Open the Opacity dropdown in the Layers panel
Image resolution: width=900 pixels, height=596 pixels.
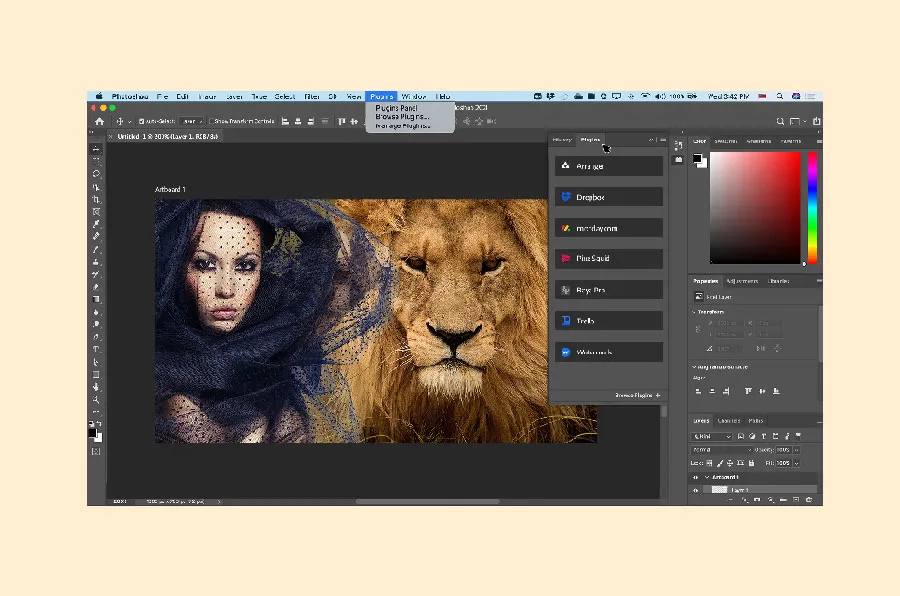click(x=796, y=450)
